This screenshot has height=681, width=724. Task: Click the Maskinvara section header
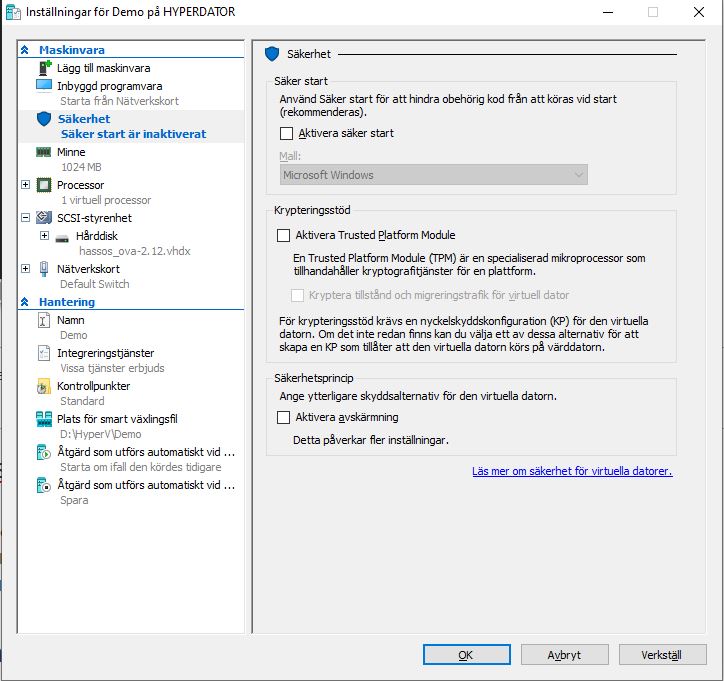coord(72,50)
